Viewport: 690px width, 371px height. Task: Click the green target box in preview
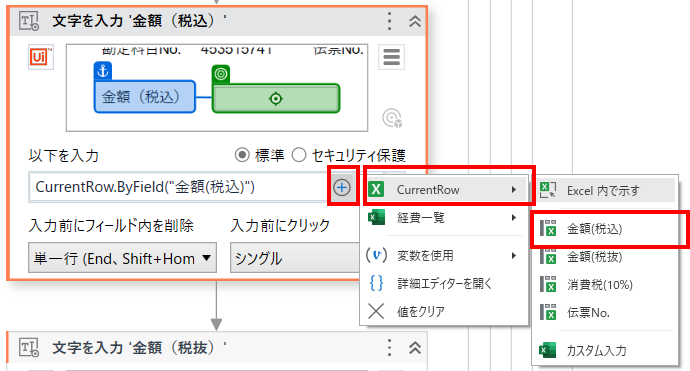click(276, 98)
